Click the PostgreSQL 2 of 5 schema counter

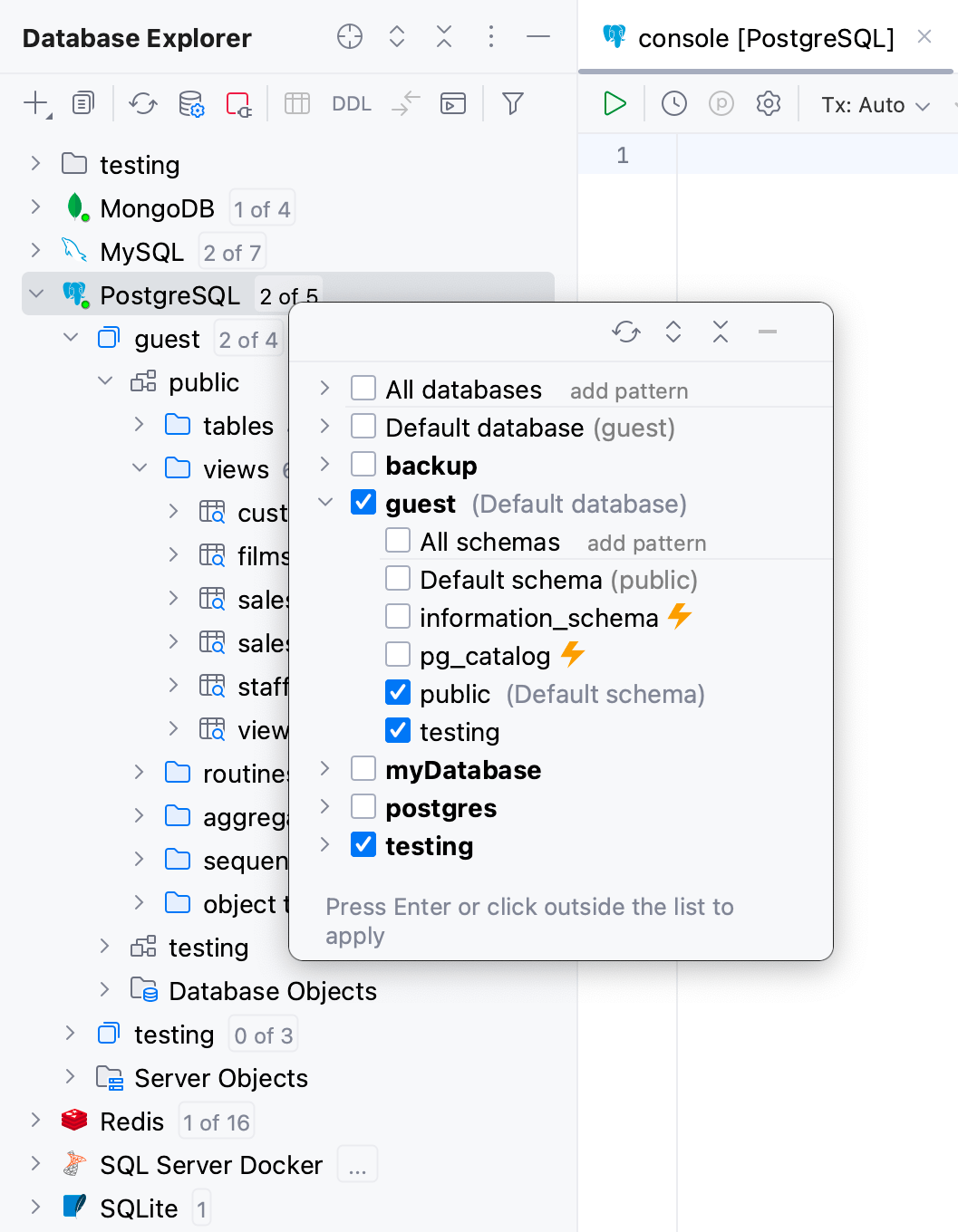click(288, 296)
